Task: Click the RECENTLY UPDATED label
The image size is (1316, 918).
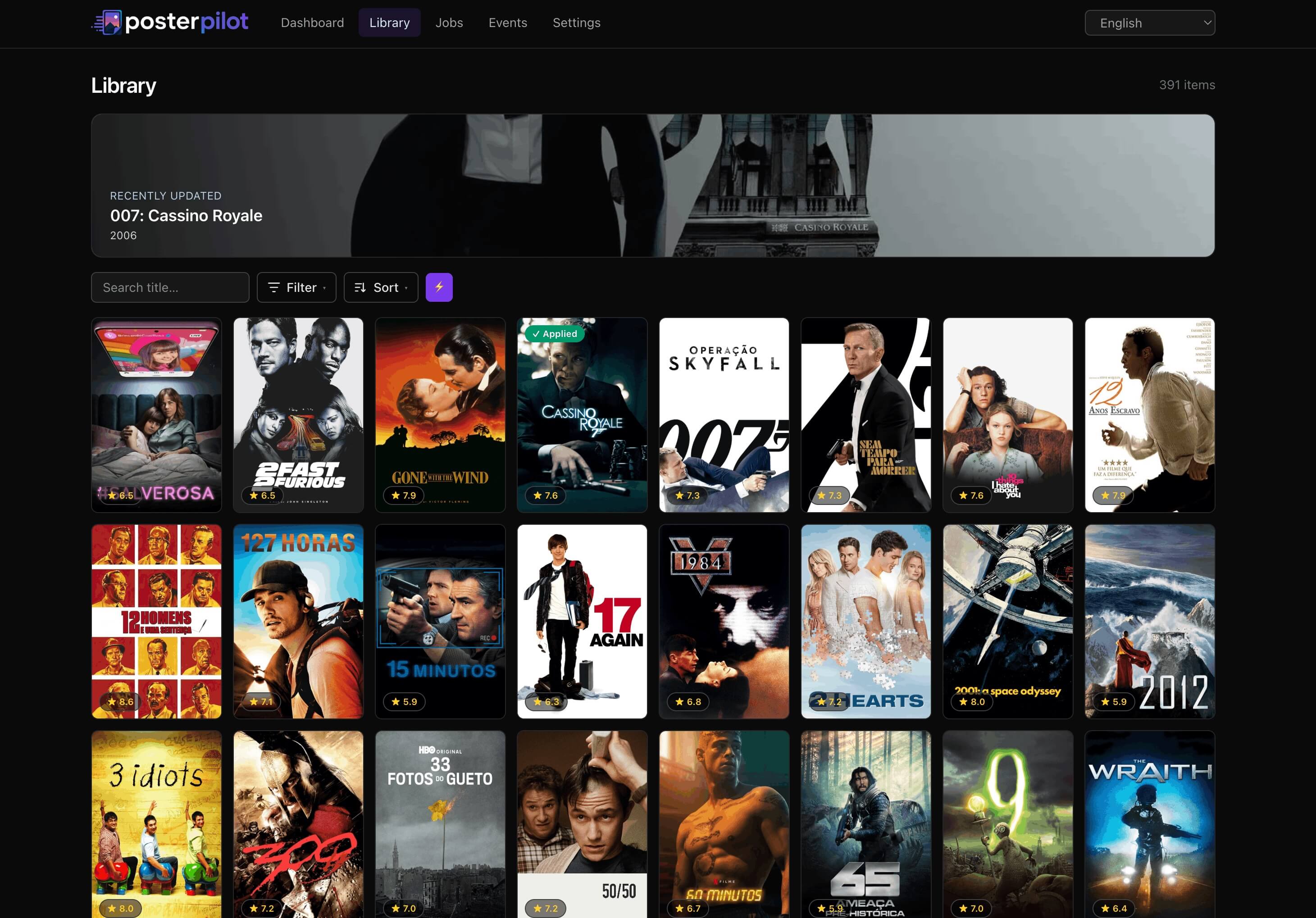Action: tap(166, 196)
